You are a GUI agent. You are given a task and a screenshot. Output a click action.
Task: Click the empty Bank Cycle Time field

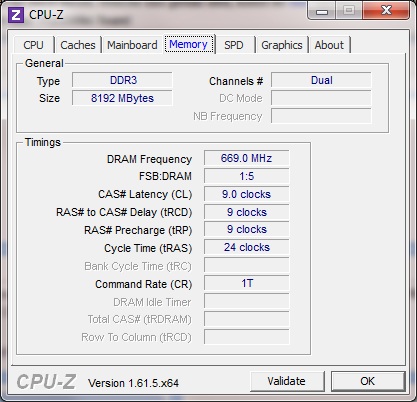247,266
